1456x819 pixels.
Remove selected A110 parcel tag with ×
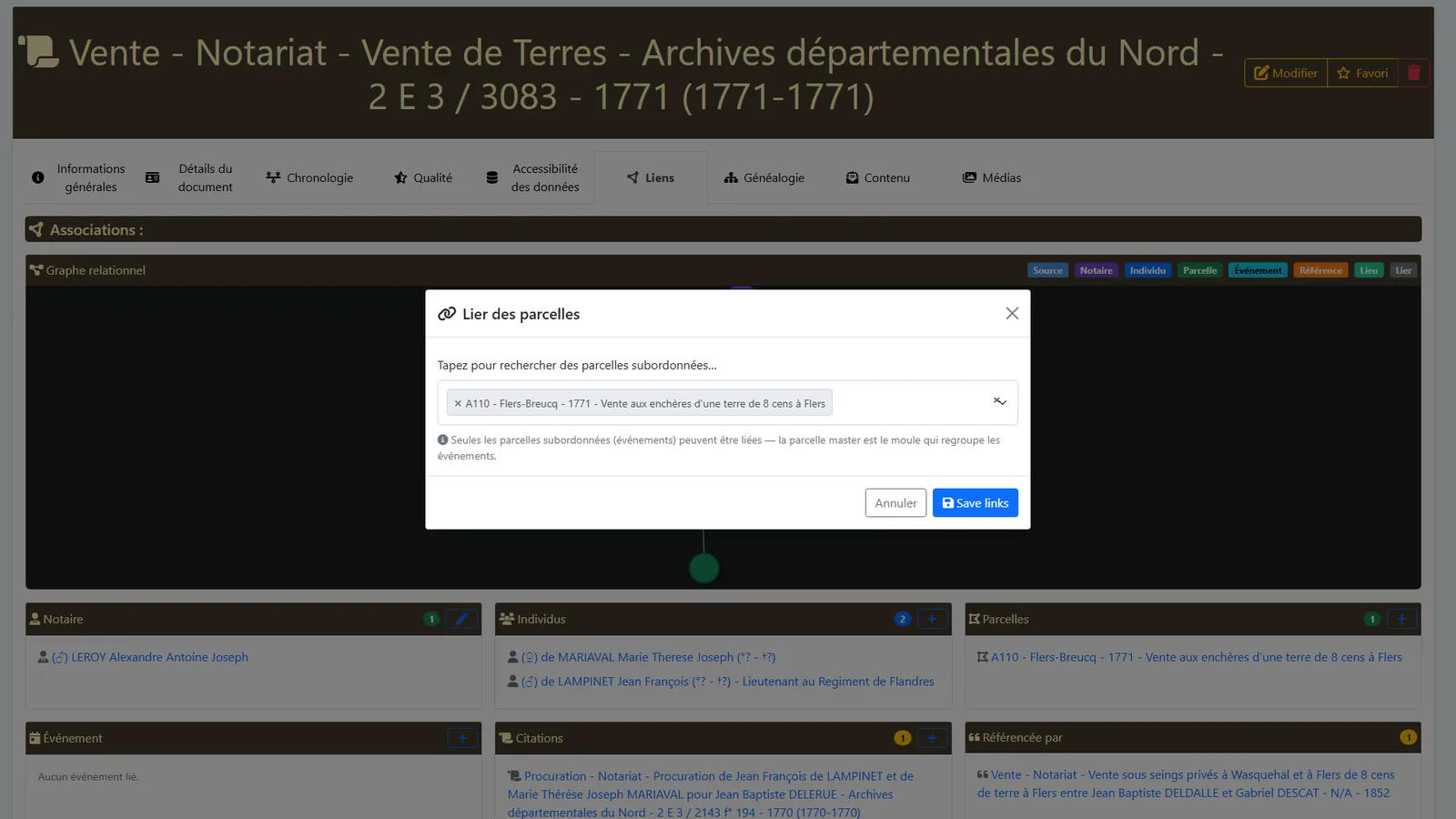point(458,403)
